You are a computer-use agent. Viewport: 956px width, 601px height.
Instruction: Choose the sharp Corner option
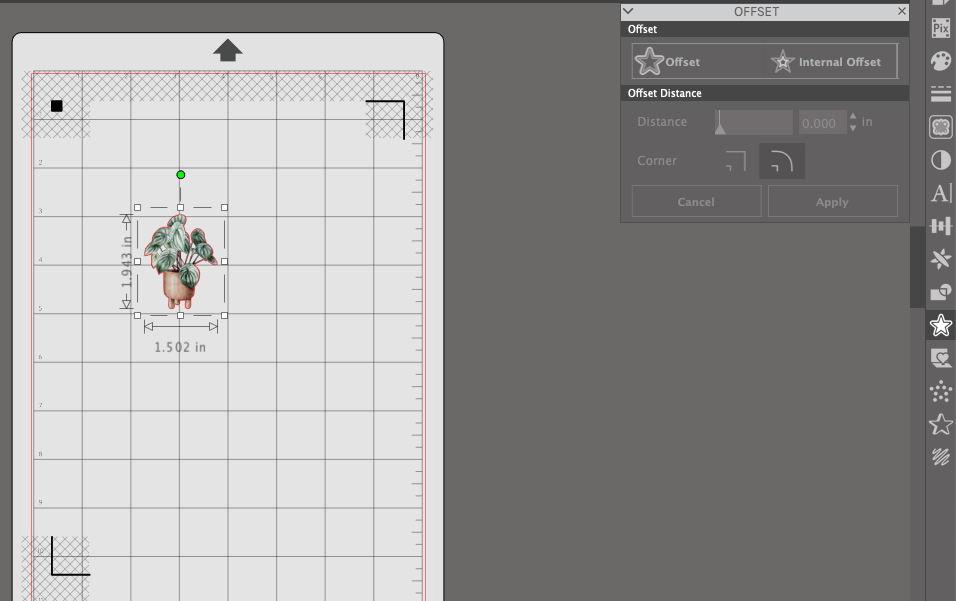736,161
